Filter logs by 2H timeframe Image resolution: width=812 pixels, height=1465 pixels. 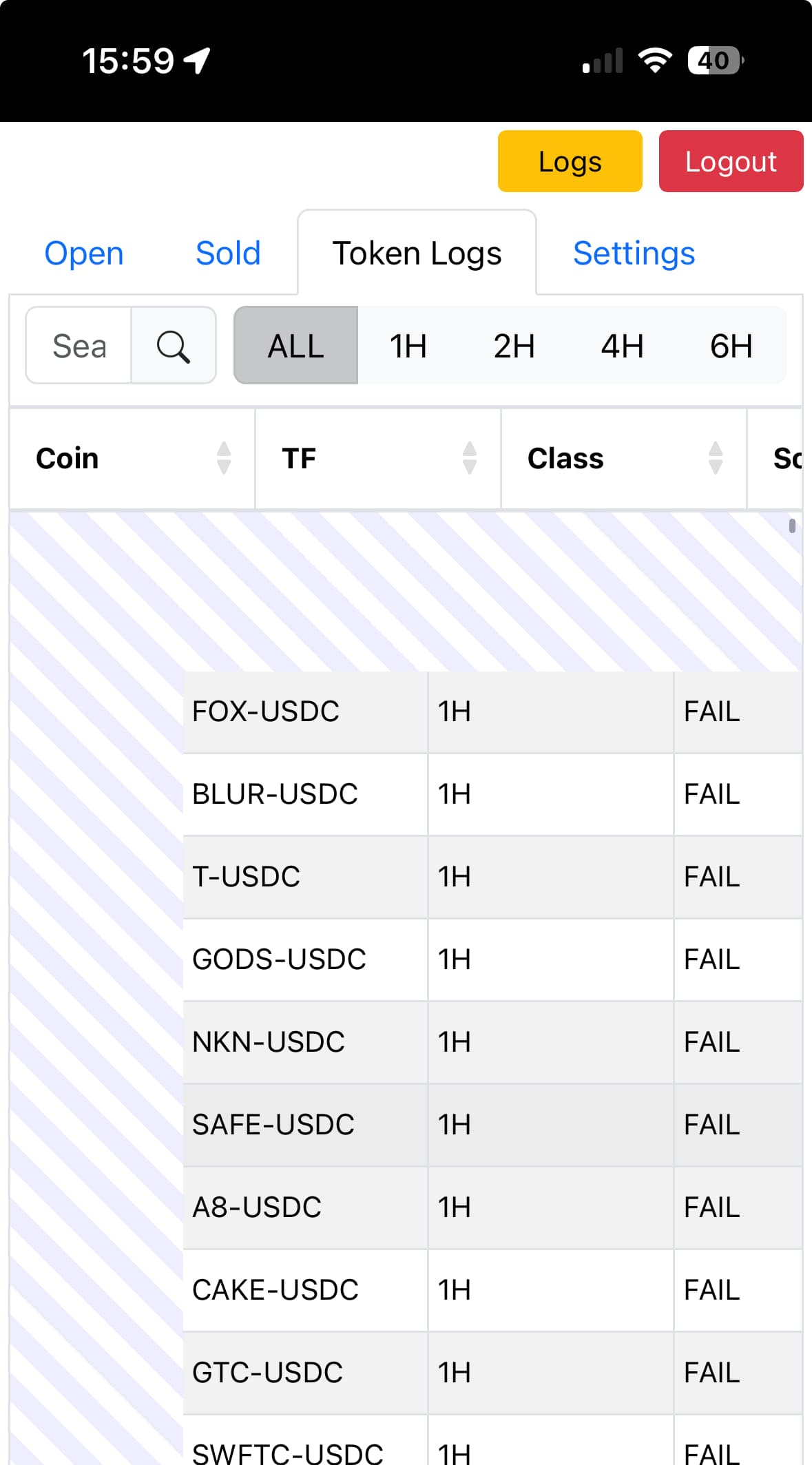[514, 346]
